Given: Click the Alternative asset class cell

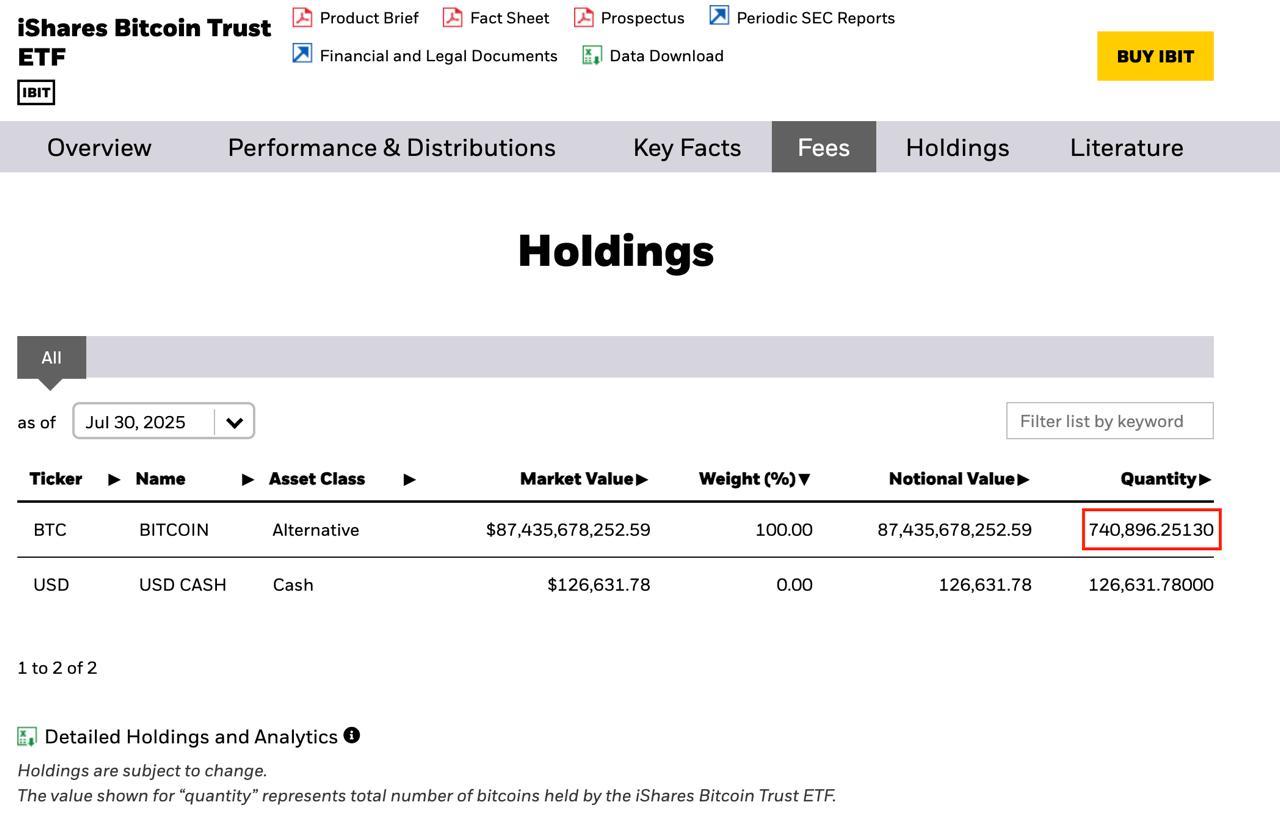Looking at the screenshot, I should pyautogui.click(x=316, y=530).
